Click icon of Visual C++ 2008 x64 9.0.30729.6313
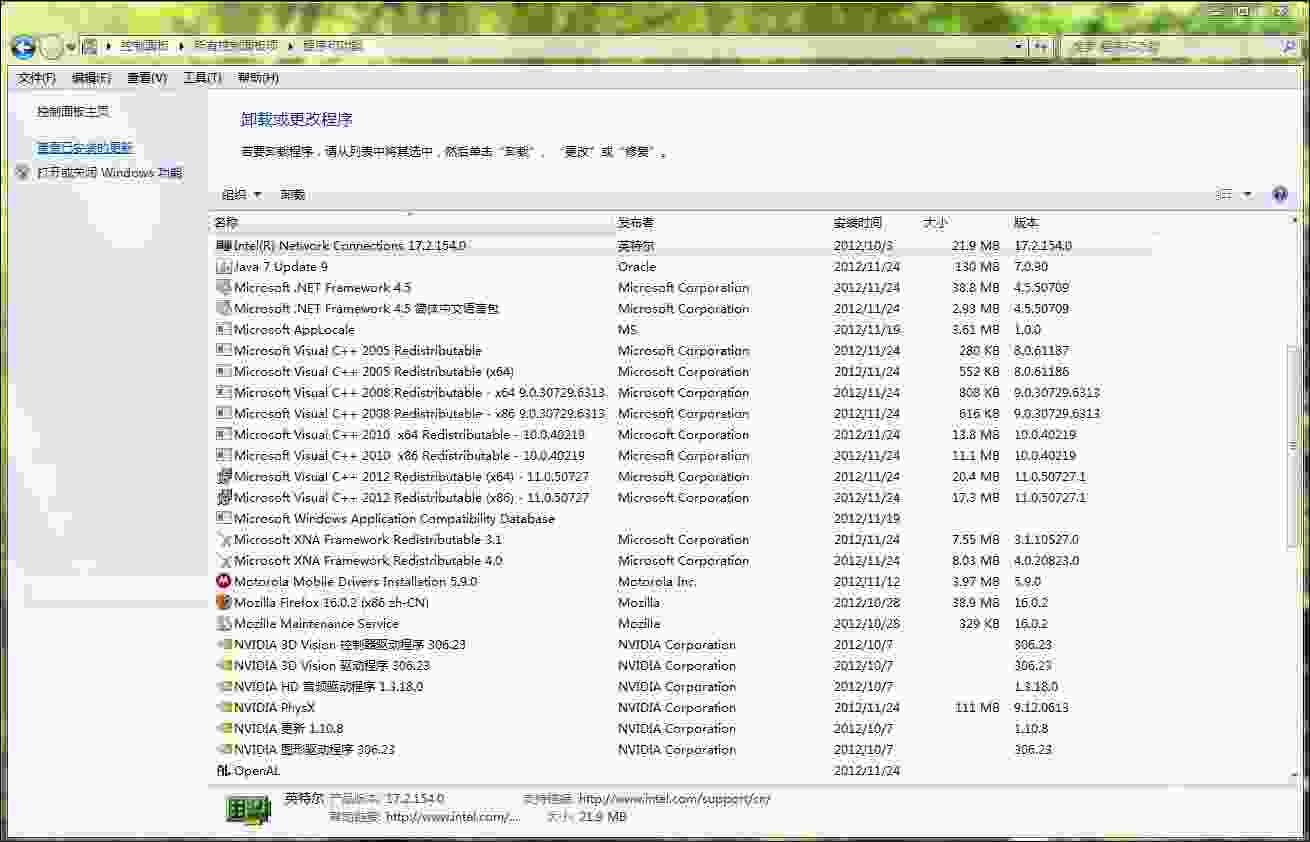This screenshot has height=842, width=1310. click(x=224, y=392)
